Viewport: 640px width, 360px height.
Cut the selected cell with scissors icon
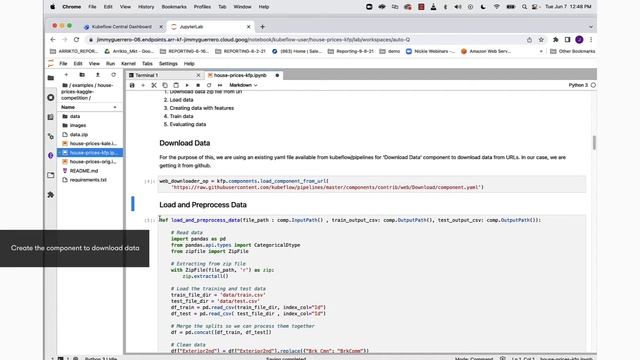(x=154, y=85)
